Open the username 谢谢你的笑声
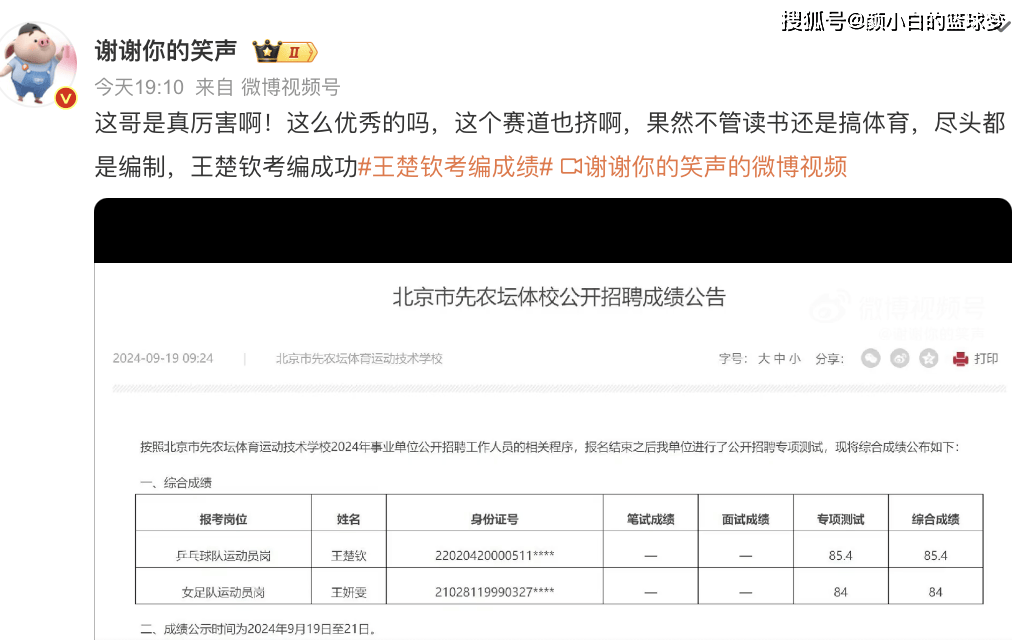Image resolution: width=1028 pixels, height=640 pixels. point(165,50)
